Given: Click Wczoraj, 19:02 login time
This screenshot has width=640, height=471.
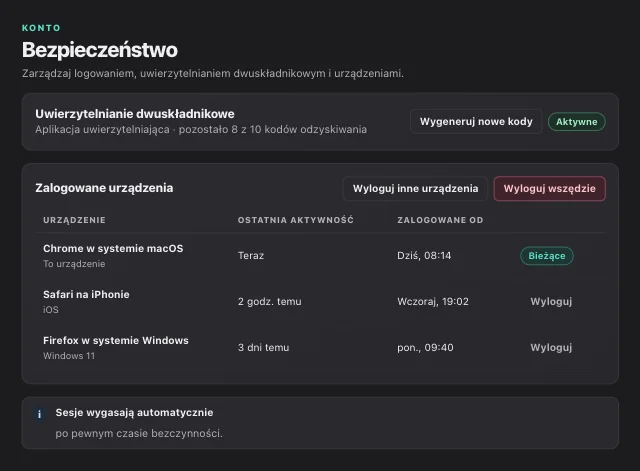Looking at the screenshot, I should (433, 302).
